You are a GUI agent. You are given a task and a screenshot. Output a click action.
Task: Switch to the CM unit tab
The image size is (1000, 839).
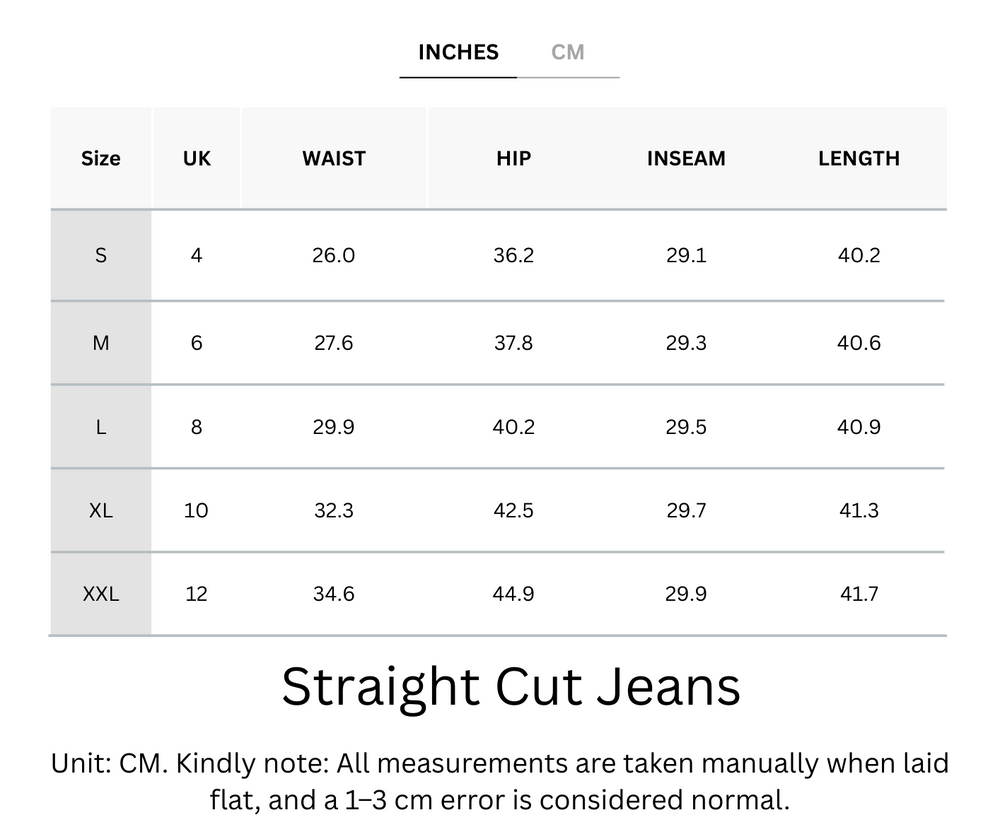[569, 52]
